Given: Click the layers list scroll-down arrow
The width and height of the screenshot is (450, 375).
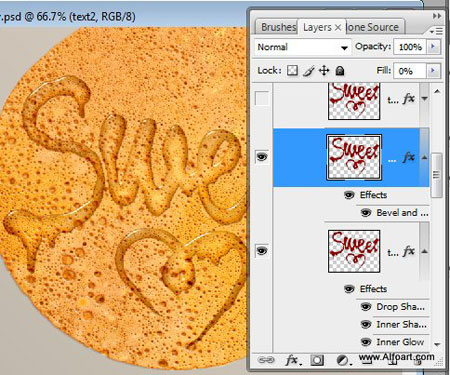Looking at the screenshot, I should click(437, 344).
